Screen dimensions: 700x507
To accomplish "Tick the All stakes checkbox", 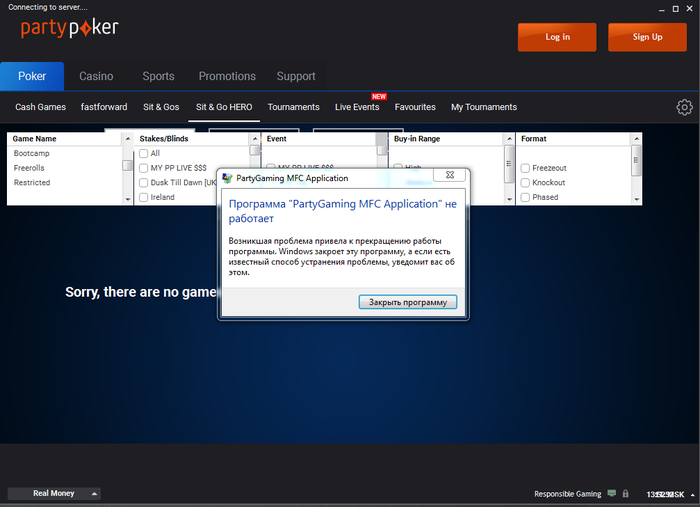I will click(x=143, y=154).
